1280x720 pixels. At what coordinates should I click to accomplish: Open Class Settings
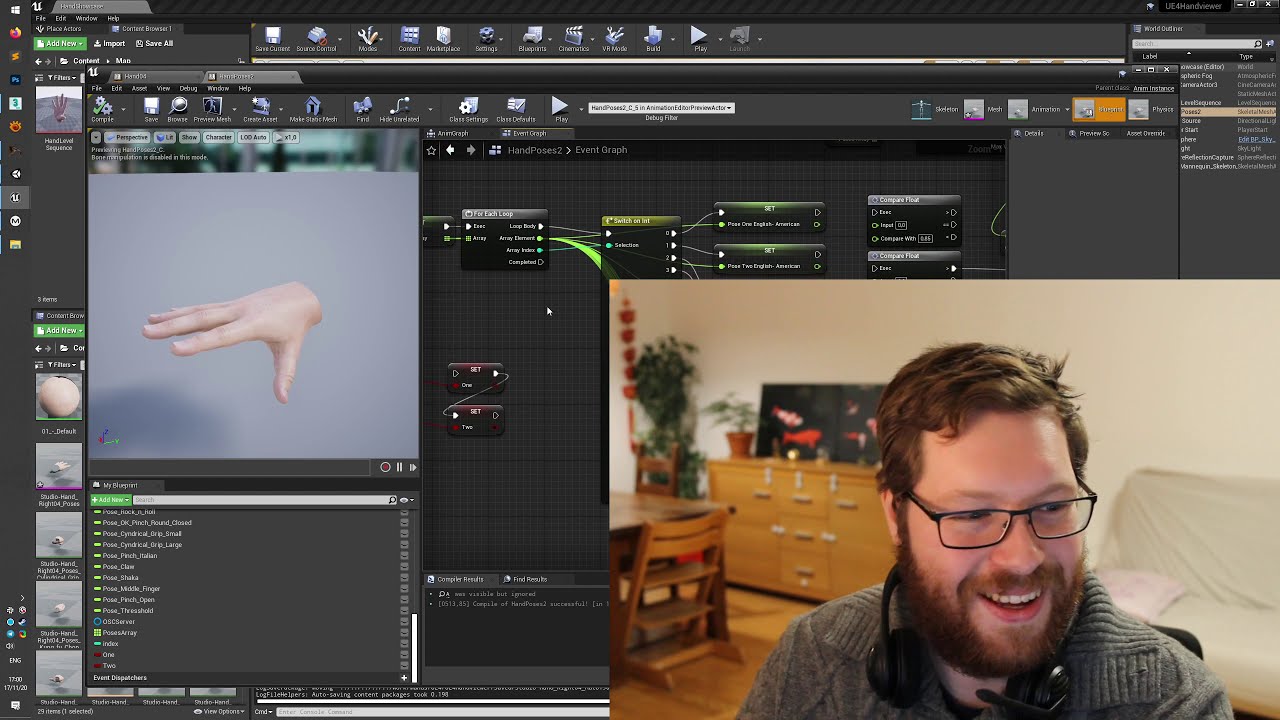(468, 109)
